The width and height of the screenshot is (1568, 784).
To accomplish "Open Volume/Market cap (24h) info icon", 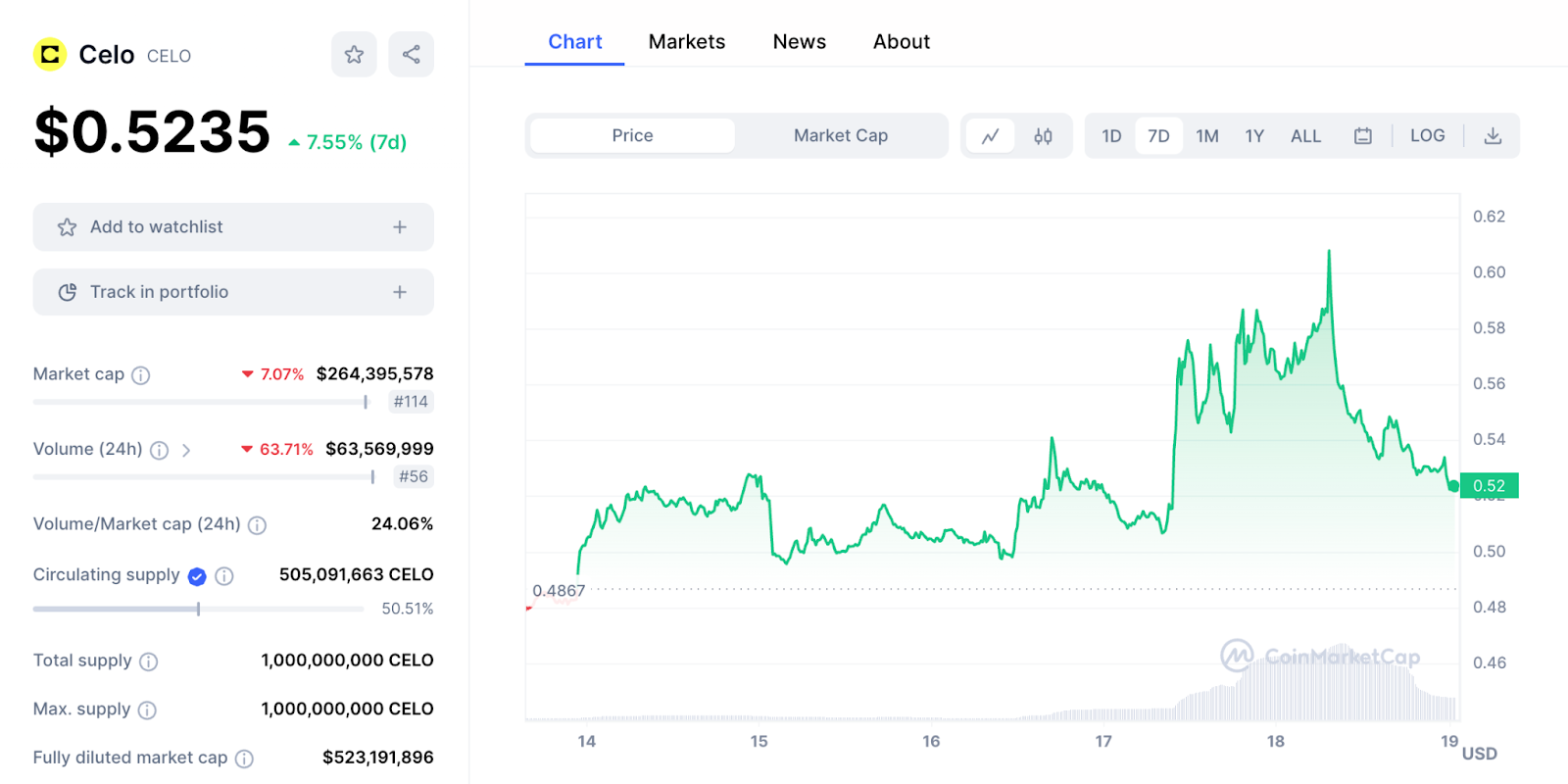I will (x=257, y=525).
